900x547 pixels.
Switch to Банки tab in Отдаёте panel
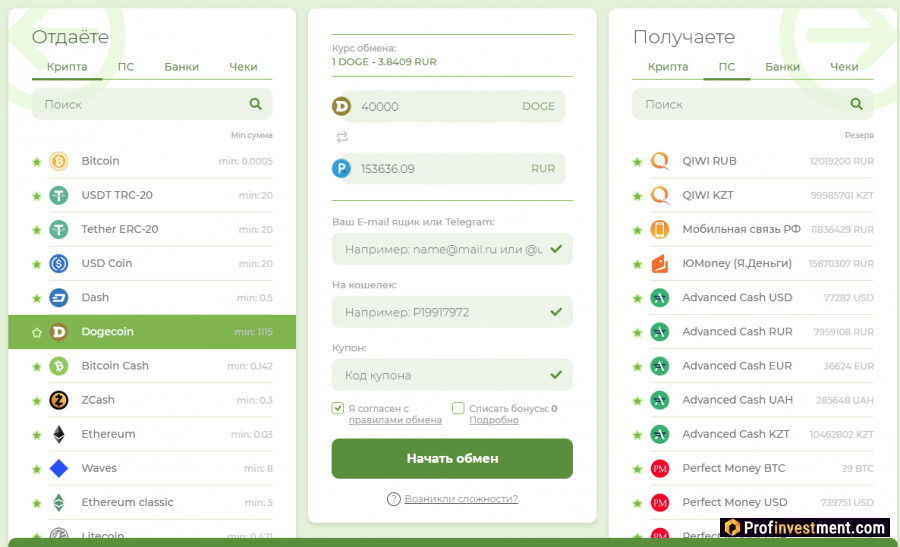181,67
